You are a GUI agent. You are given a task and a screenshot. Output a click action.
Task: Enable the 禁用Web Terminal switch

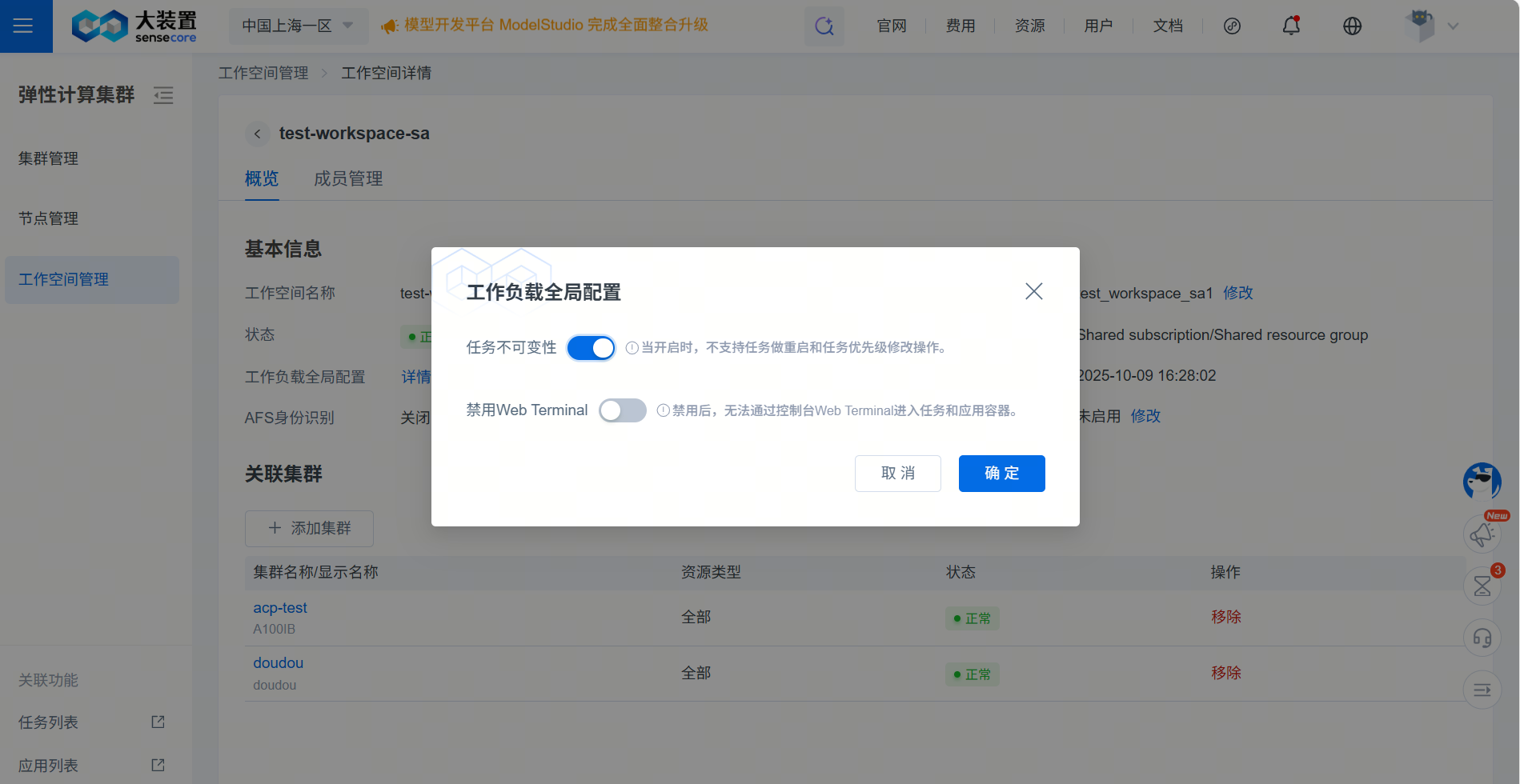pos(622,410)
